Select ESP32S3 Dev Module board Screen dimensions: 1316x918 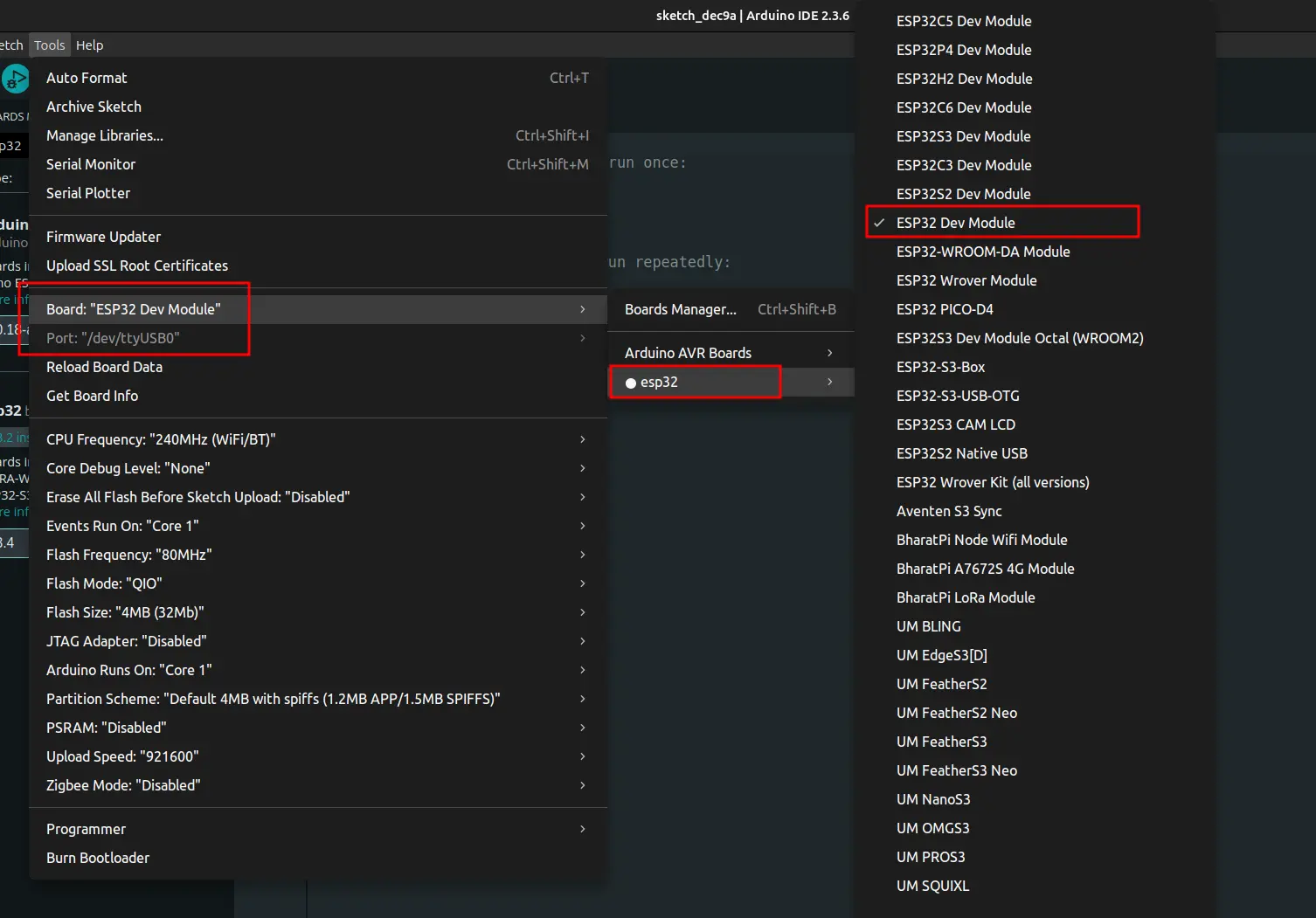coord(1035,136)
